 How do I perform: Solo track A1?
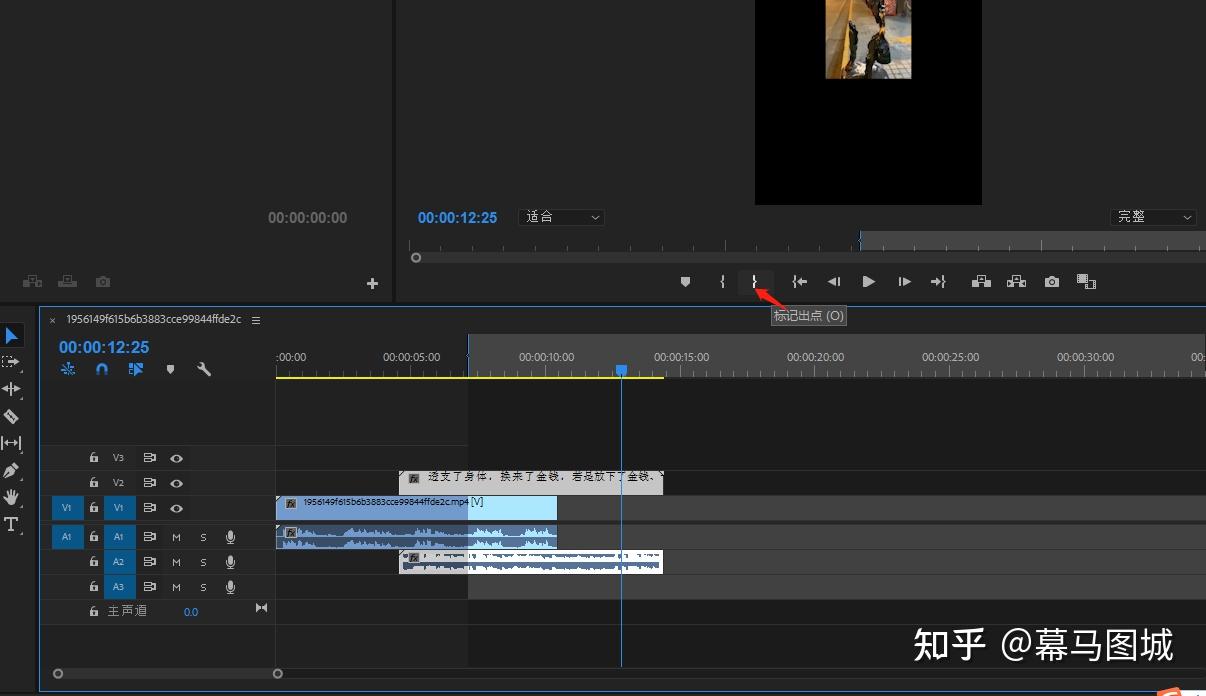(x=203, y=537)
